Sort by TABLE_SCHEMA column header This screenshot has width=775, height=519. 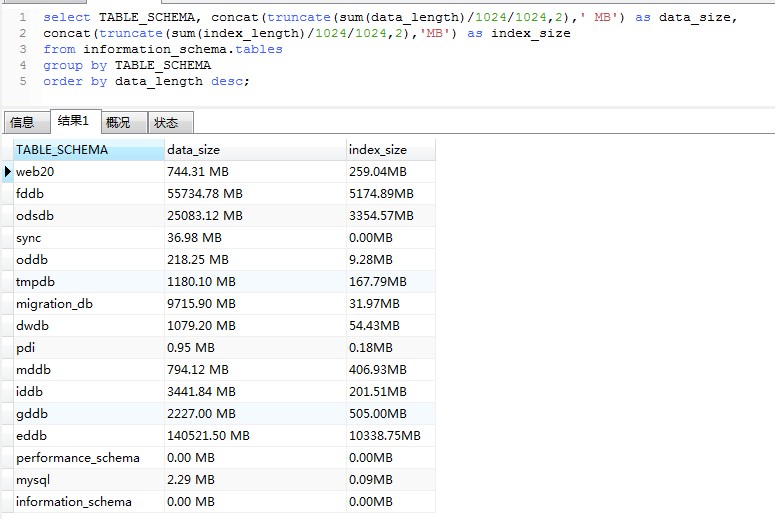(62, 150)
